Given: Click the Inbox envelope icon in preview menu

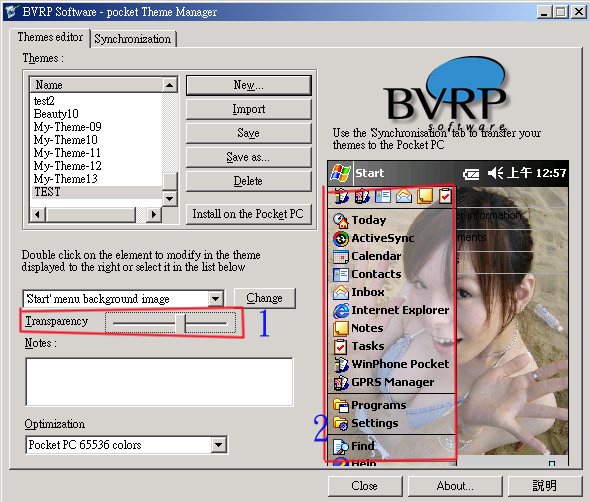Looking at the screenshot, I should (x=341, y=292).
